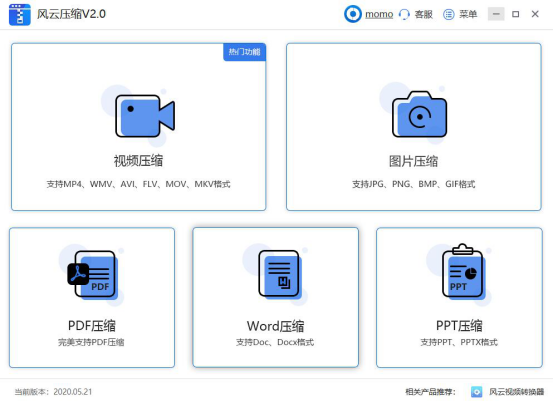The height and width of the screenshot is (404, 554).
Task: Click the PPT clipboard icon
Action: (x=463, y=272)
